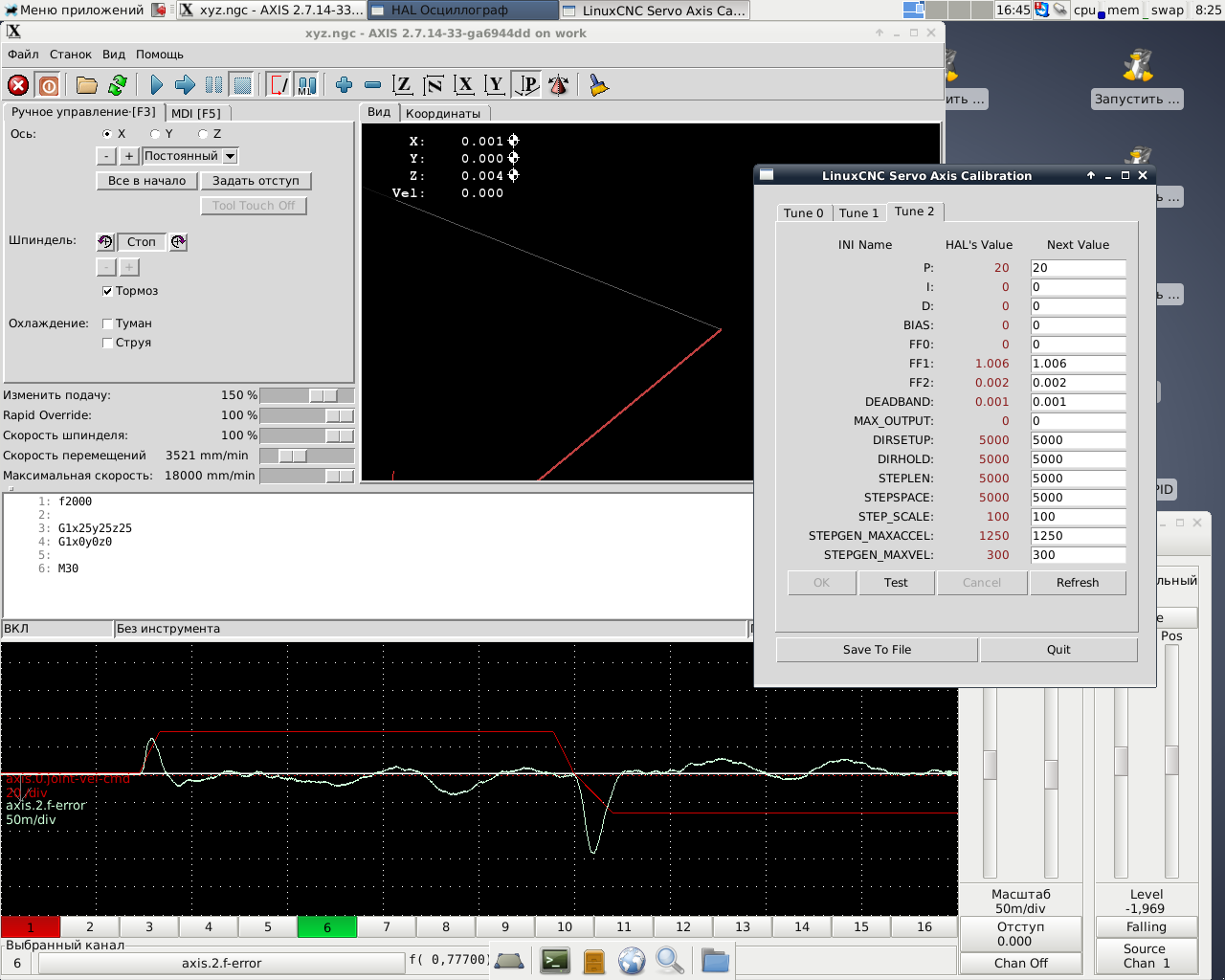The height and width of the screenshot is (980, 1225).
Task: Open the Постоянный jog increment dropdown
Action: click(x=230, y=156)
